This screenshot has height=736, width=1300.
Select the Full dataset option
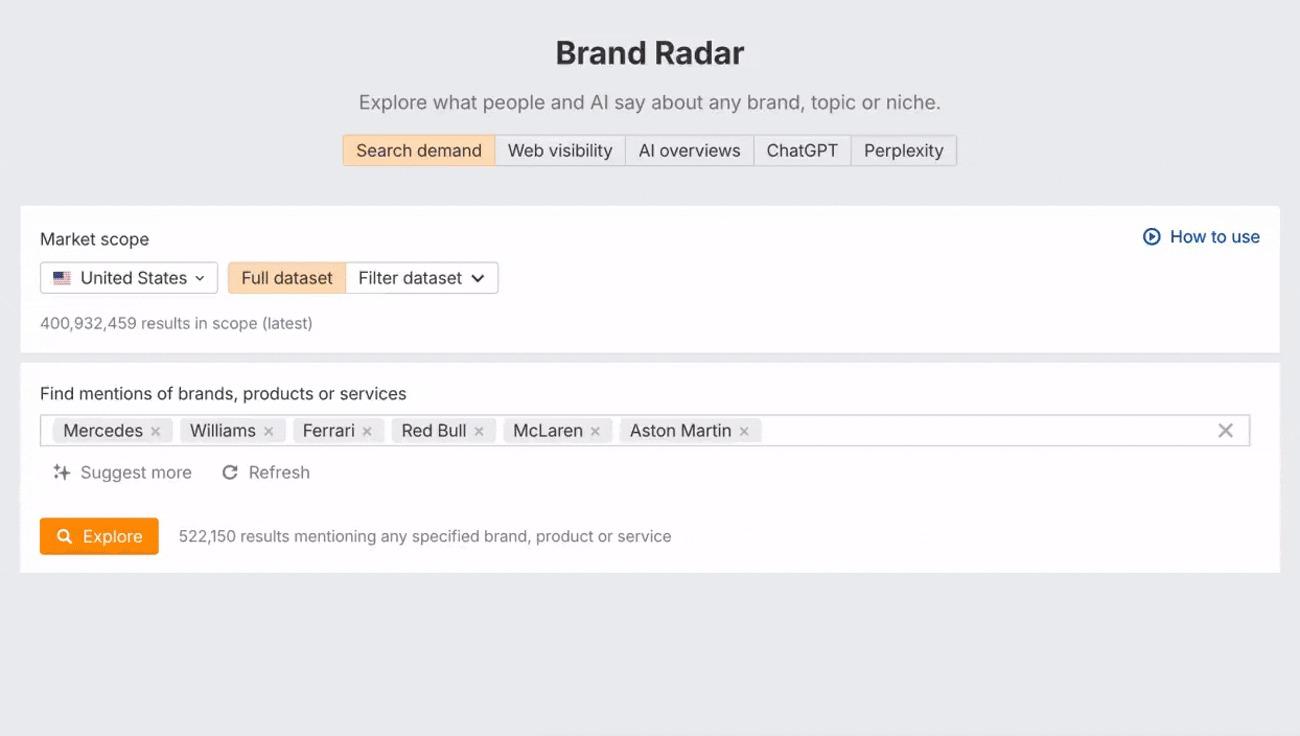click(x=286, y=278)
